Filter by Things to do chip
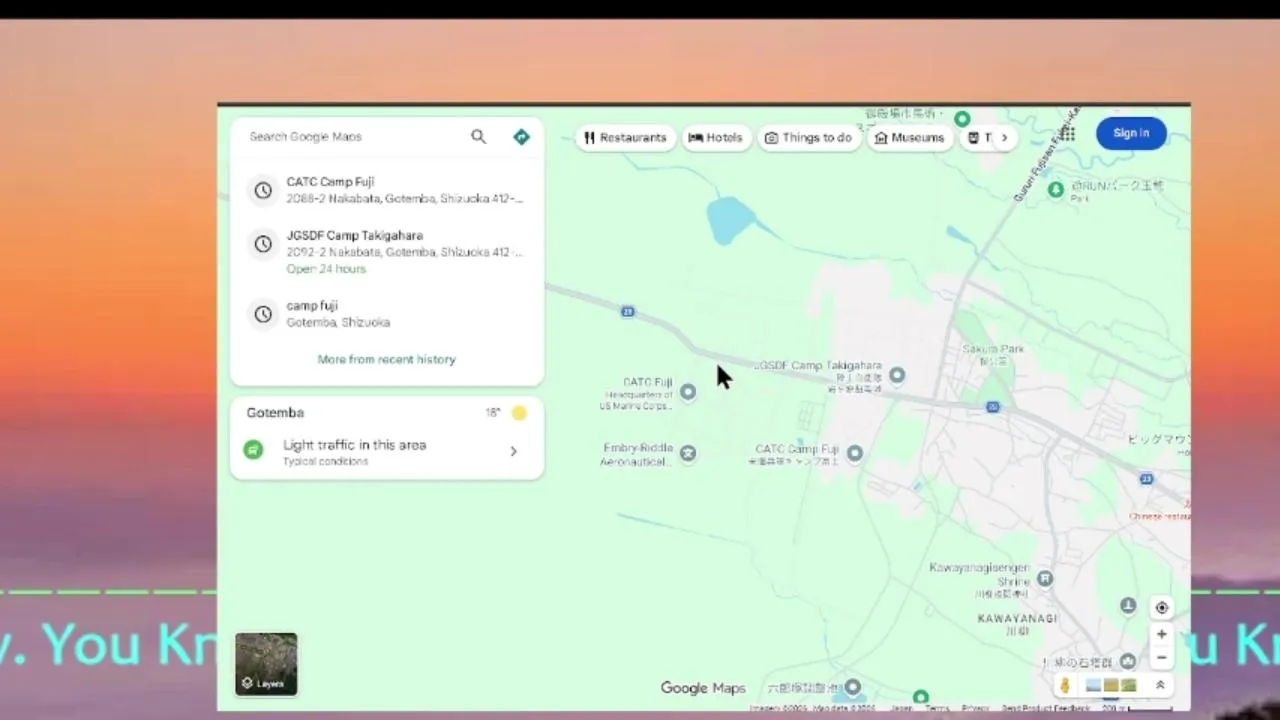The image size is (1280, 720). coord(808,138)
